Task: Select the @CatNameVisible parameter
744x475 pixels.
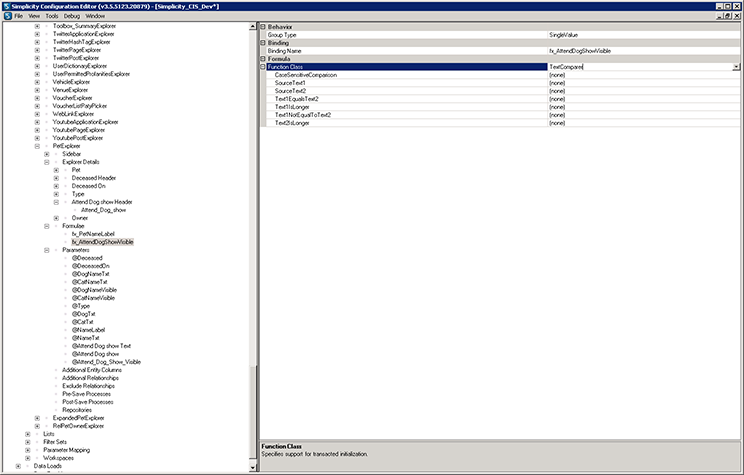Action: click(x=93, y=298)
